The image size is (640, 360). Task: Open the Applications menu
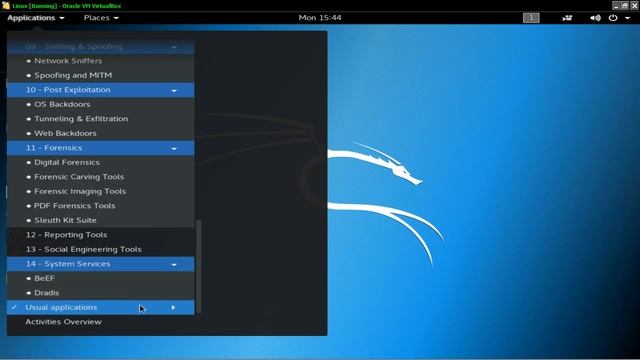36,18
